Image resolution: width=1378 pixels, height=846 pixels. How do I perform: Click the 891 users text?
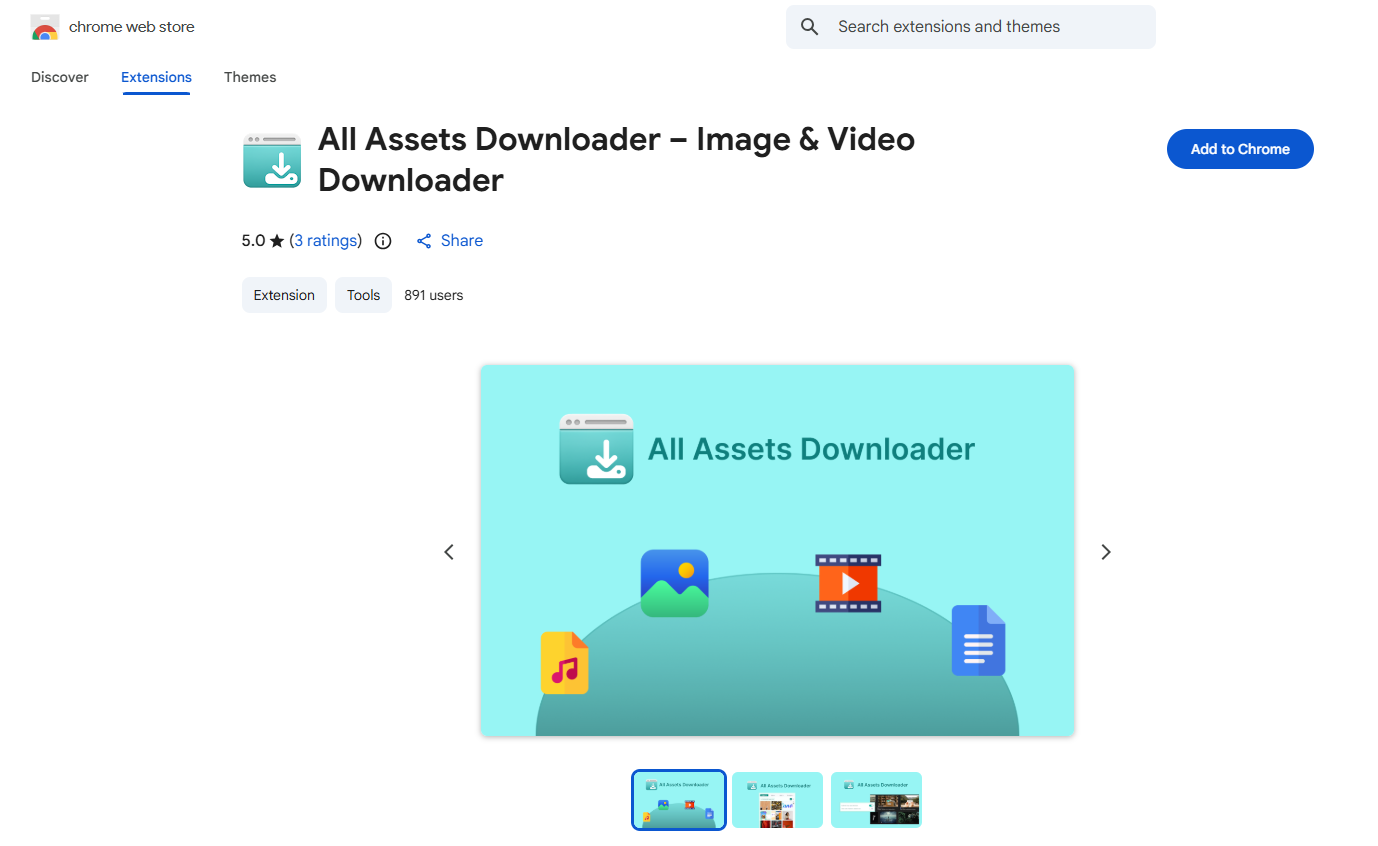click(x=433, y=295)
